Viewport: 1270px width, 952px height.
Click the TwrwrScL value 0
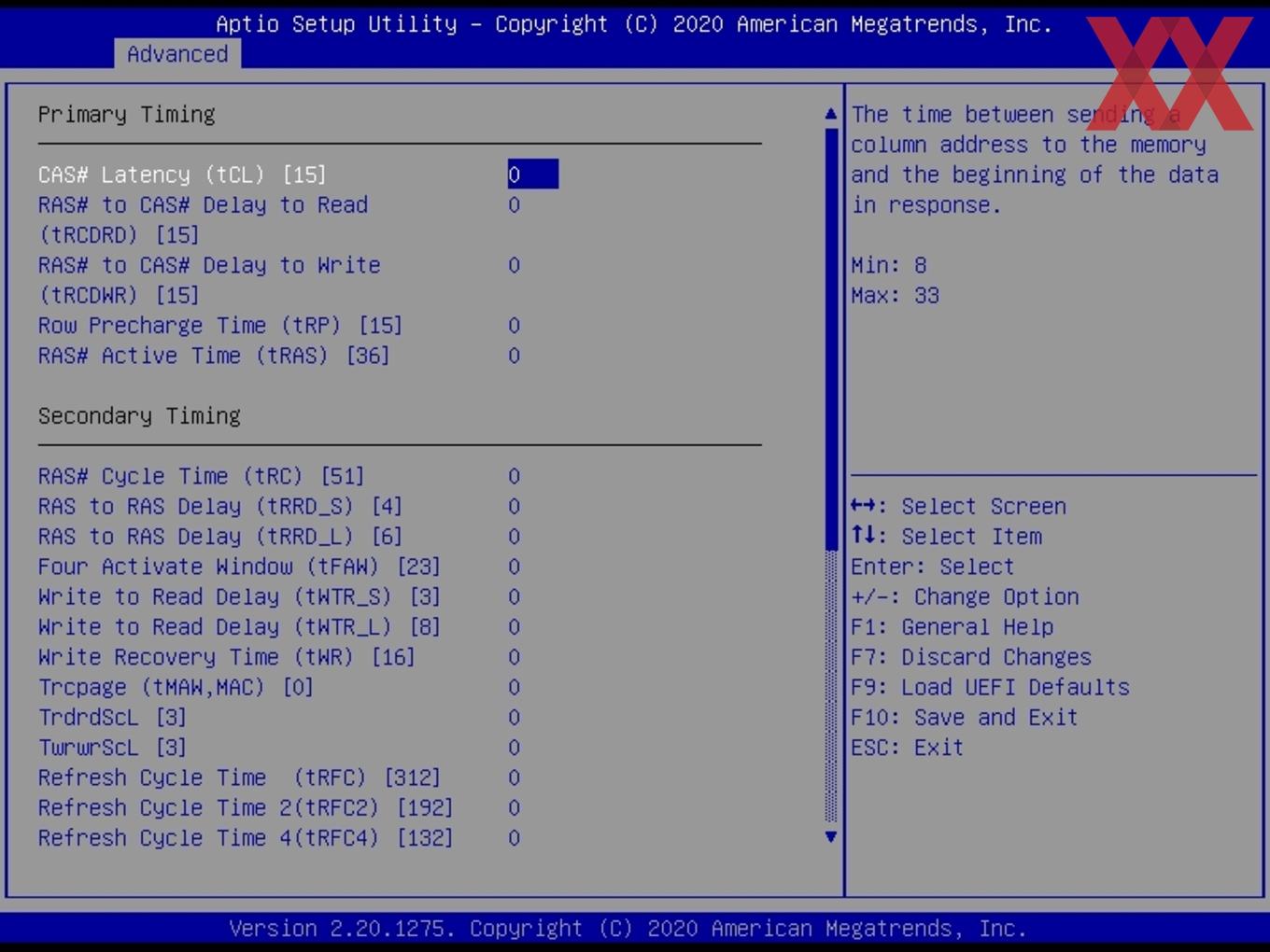(515, 748)
